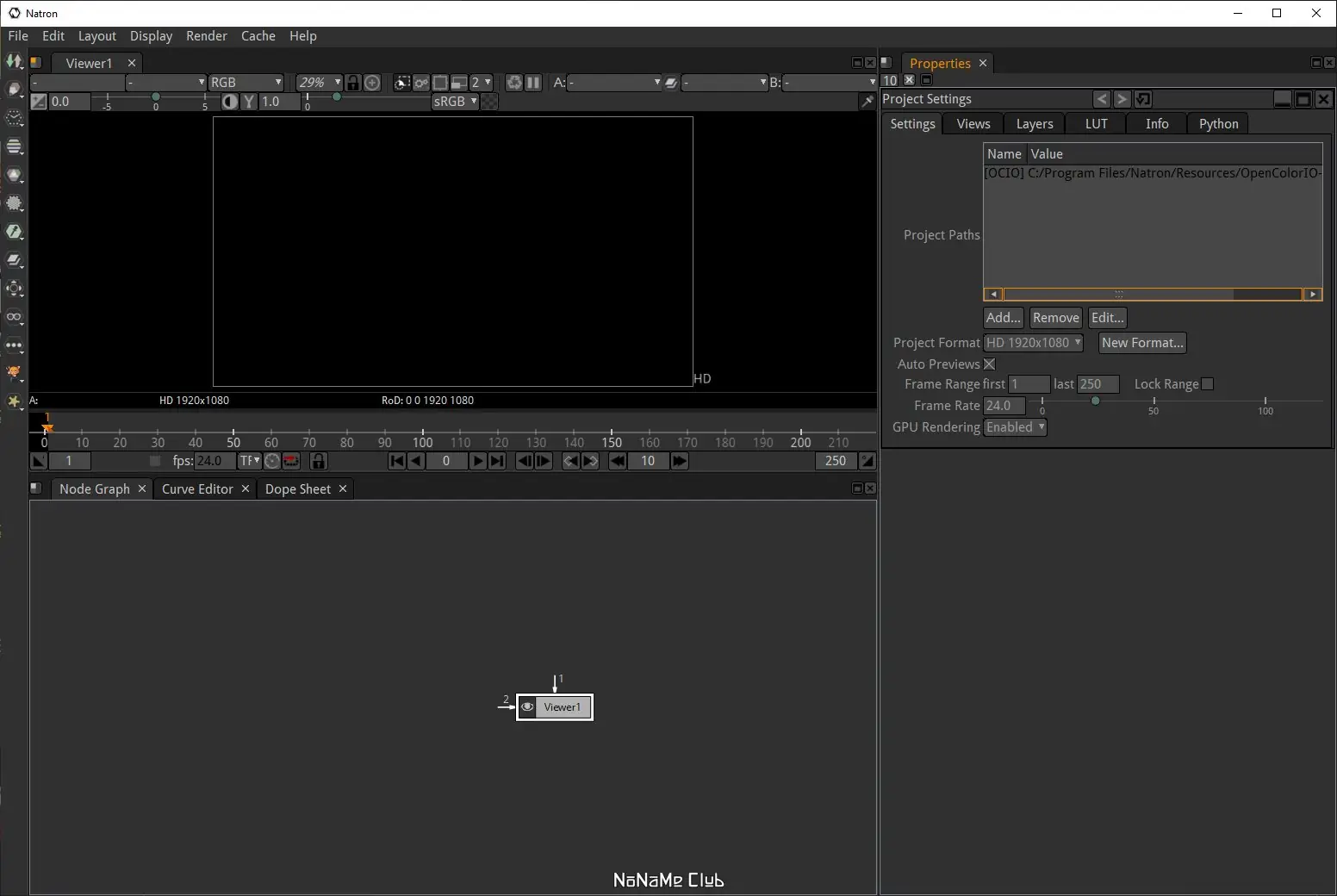
Task: Force render refresh icon in viewer
Action: tap(514, 83)
